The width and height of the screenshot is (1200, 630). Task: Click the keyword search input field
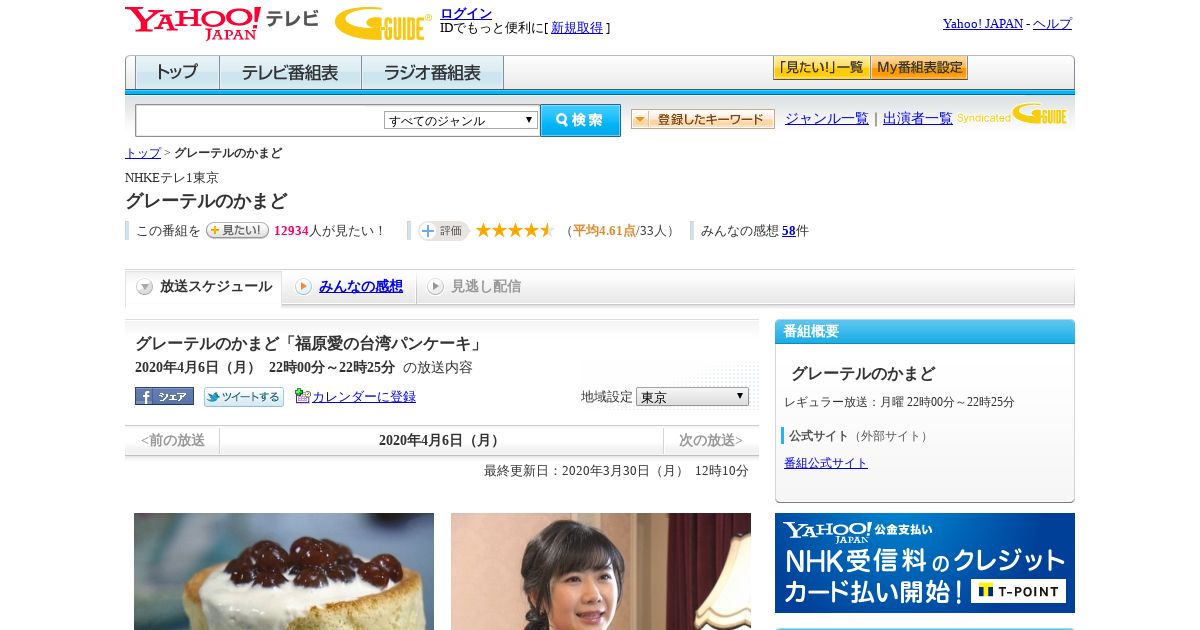260,120
